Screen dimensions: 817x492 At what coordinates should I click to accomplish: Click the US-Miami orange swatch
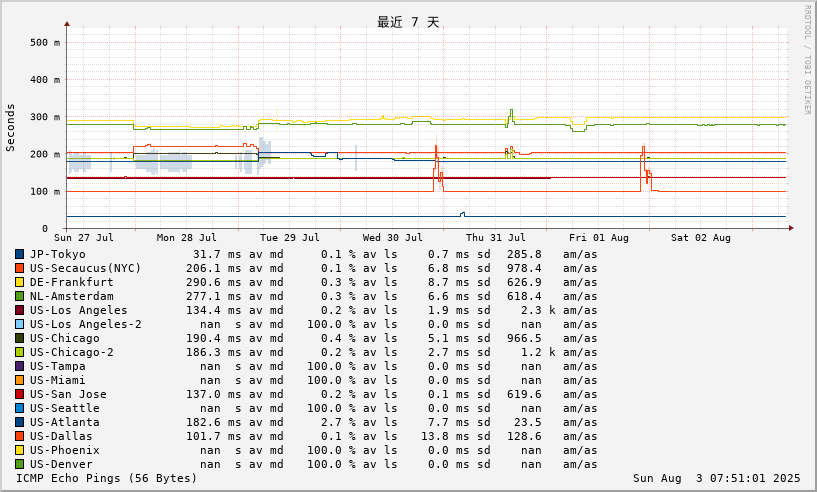(19, 380)
